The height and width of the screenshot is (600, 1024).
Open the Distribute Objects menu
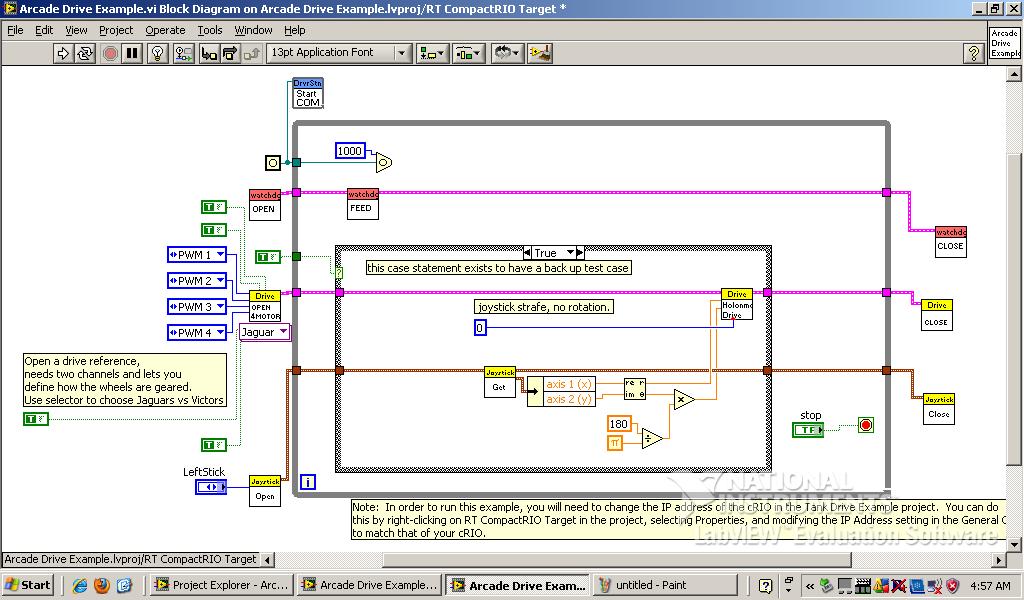pos(468,53)
